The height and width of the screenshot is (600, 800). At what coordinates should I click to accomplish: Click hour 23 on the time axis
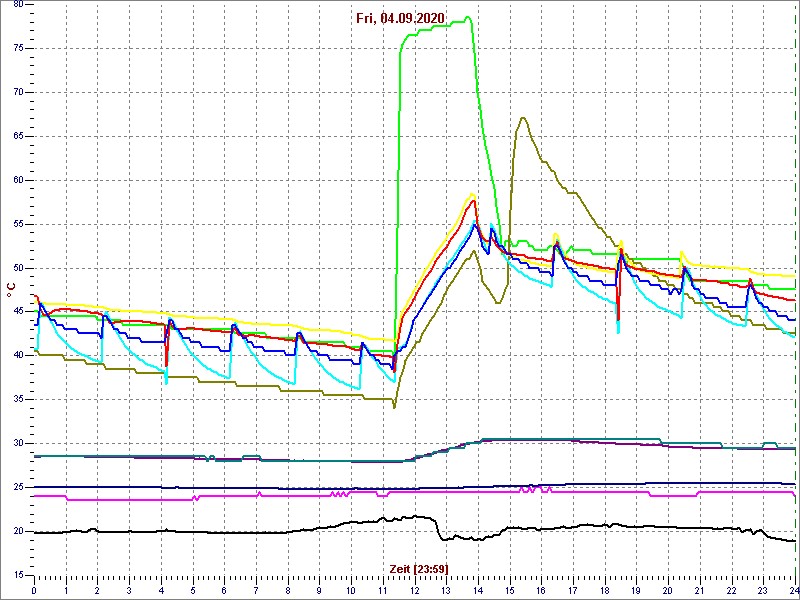pos(763,591)
